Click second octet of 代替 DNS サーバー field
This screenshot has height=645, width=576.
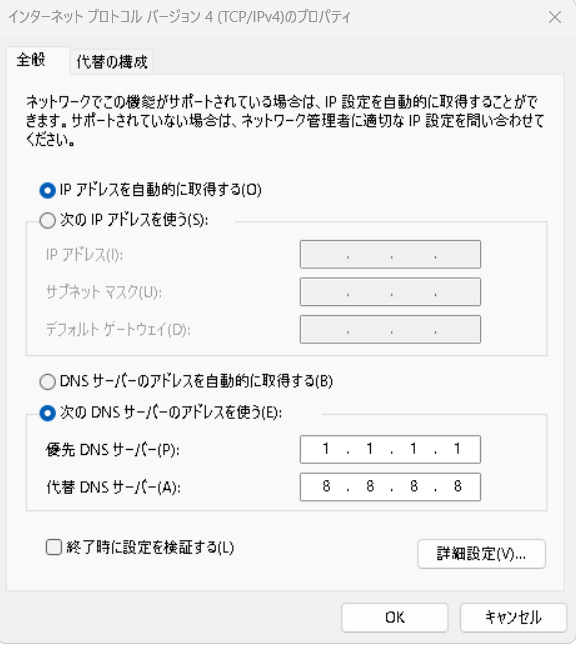[370, 487]
